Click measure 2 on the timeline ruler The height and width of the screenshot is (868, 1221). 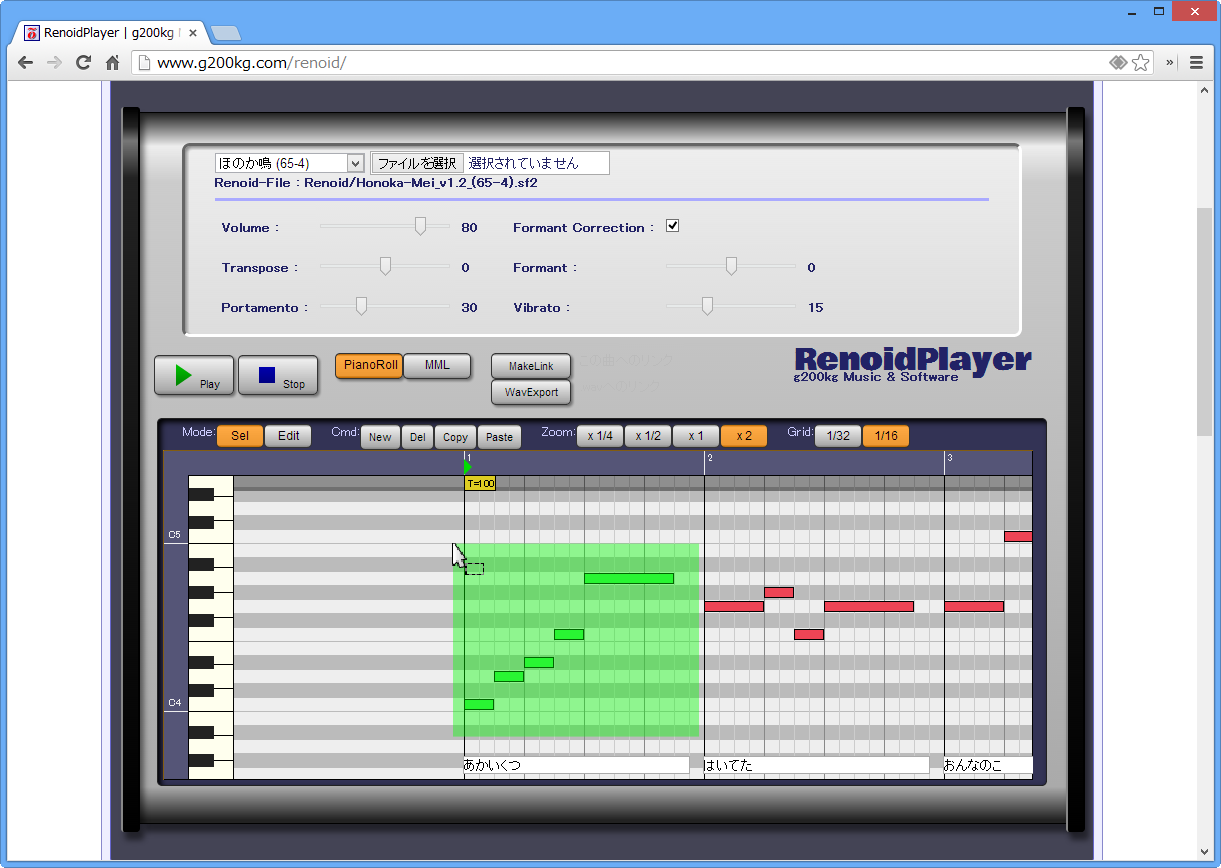(x=709, y=458)
